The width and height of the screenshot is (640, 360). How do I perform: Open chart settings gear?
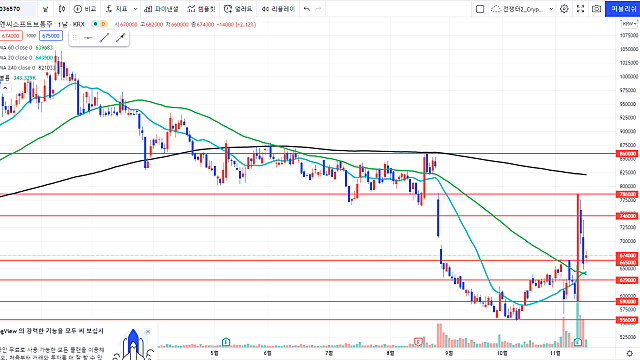(x=564, y=9)
